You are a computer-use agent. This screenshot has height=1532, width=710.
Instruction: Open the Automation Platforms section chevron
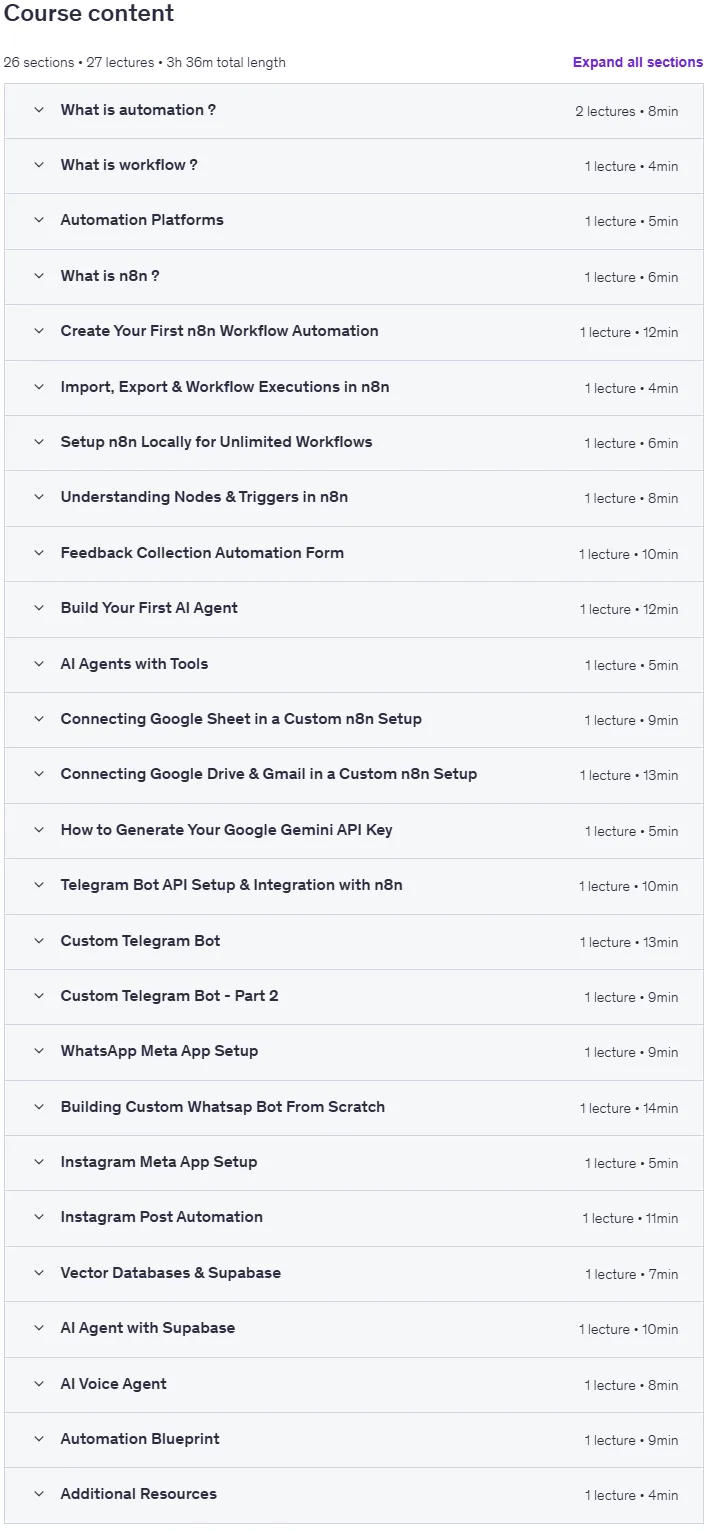click(x=39, y=220)
